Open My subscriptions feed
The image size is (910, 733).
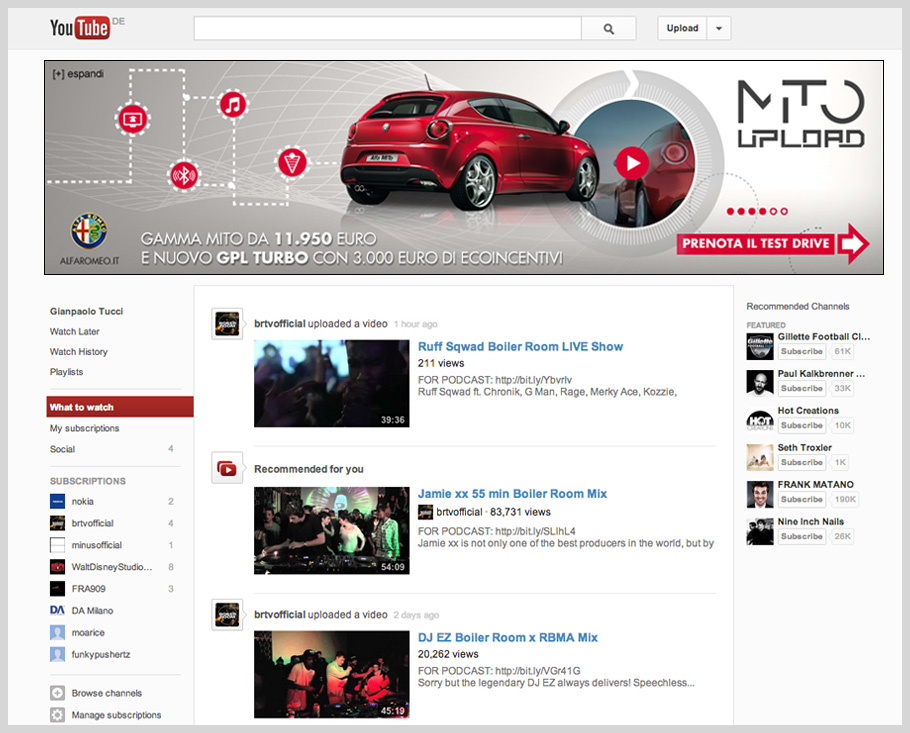84,428
